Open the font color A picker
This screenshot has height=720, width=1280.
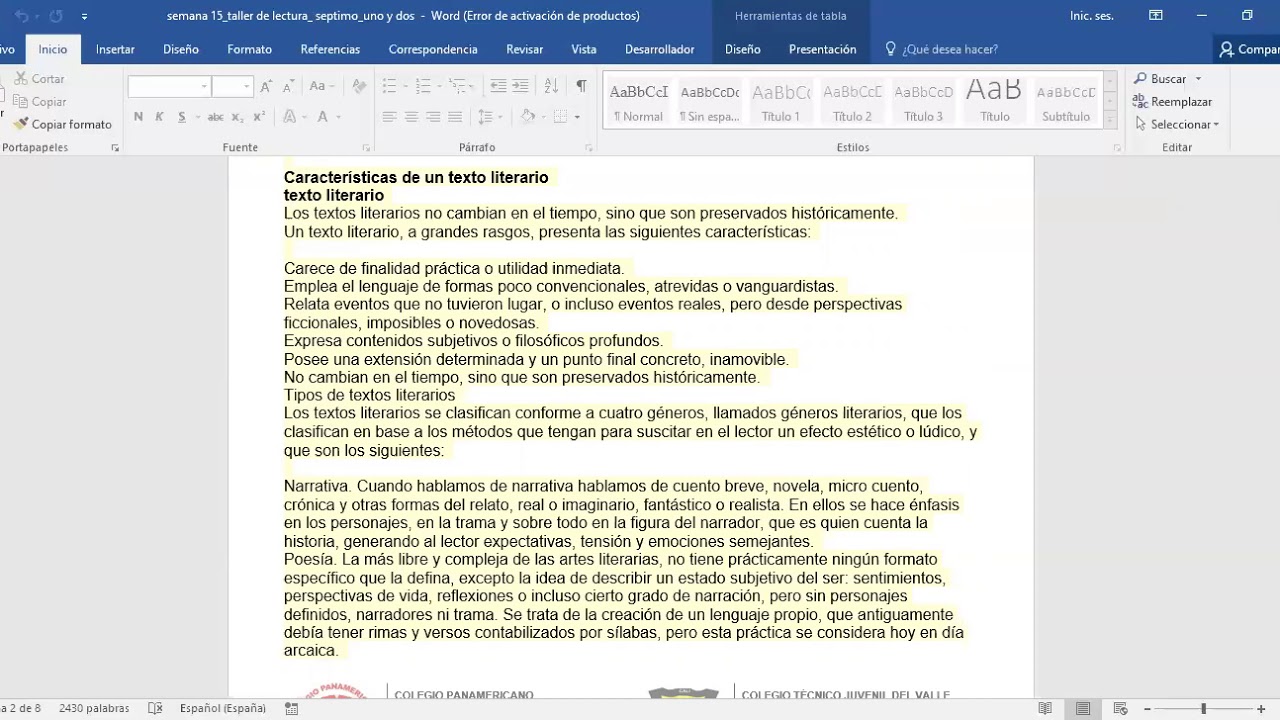(323, 117)
